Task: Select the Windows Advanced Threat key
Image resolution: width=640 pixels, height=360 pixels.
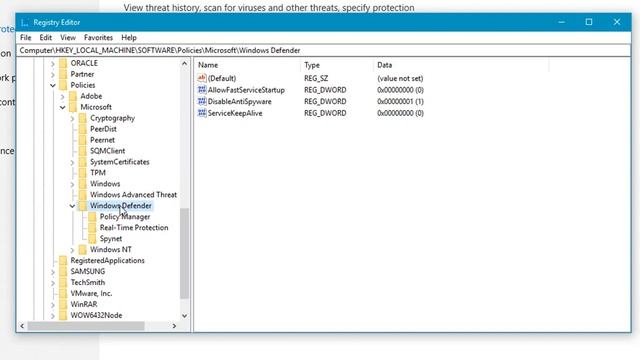Action: [x=133, y=195]
